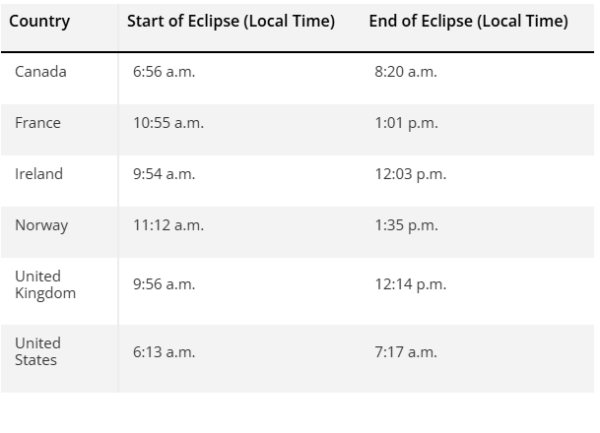Image resolution: width=600 pixels, height=433 pixels.
Task: Click United States' 7:17 a.m. end time
Action: coord(406,352)
